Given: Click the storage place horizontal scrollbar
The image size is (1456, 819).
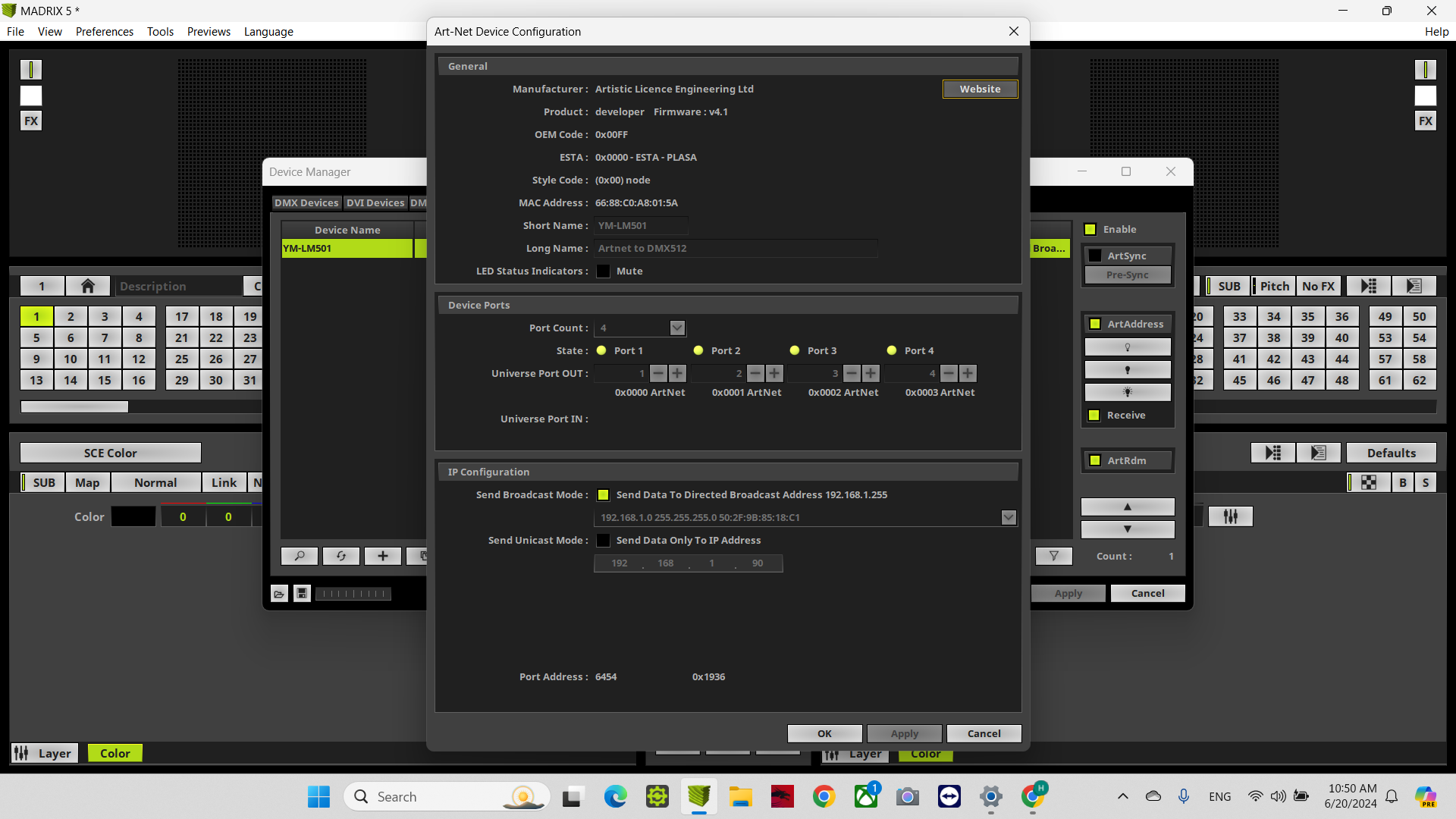Looking at the screenshot, I should 74,406.
